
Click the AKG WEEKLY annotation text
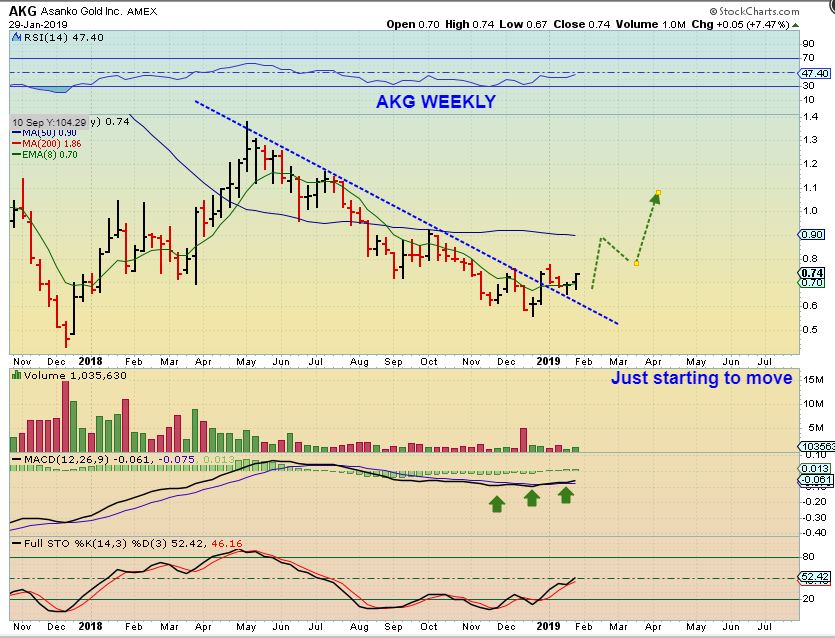[436, 101]
